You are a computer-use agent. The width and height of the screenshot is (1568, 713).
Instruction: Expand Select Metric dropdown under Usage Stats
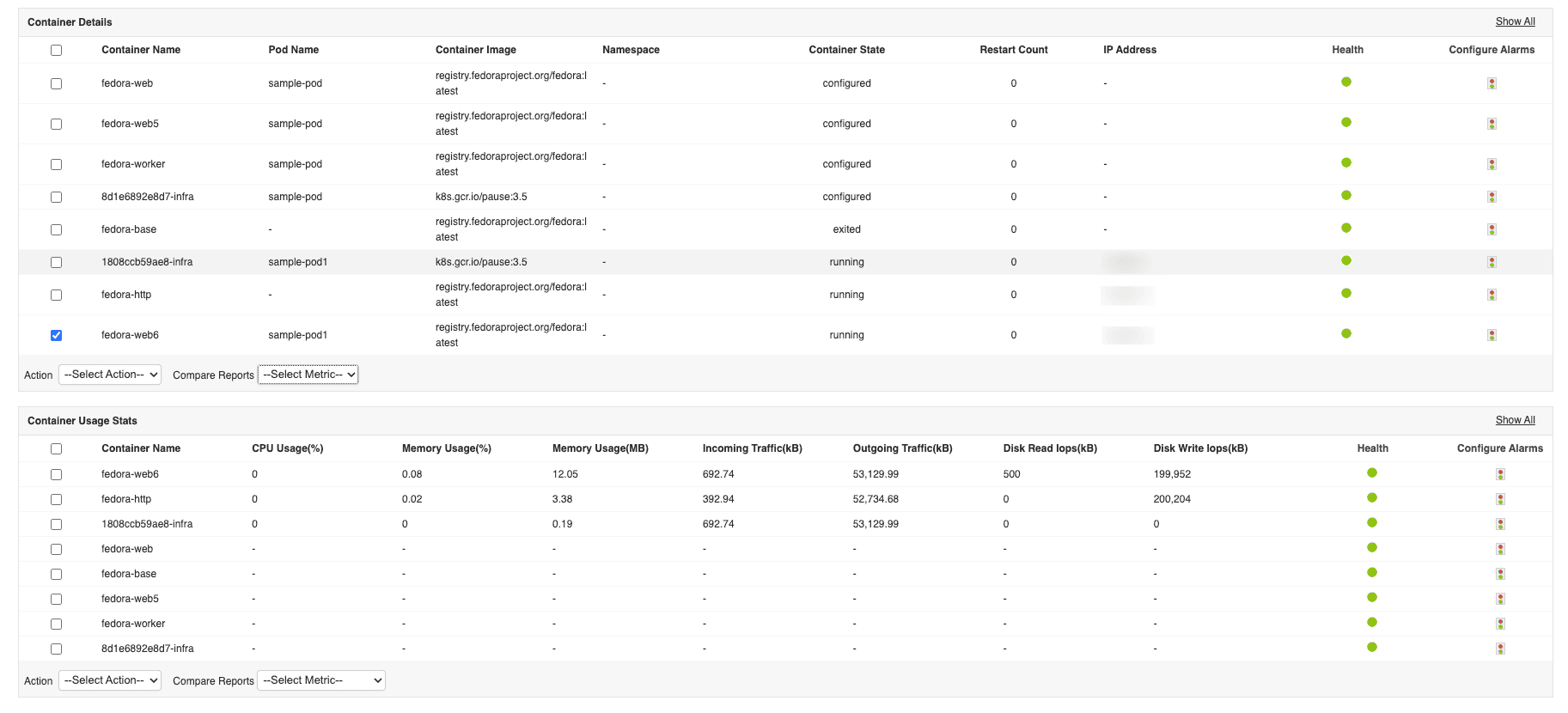(321, 680)
